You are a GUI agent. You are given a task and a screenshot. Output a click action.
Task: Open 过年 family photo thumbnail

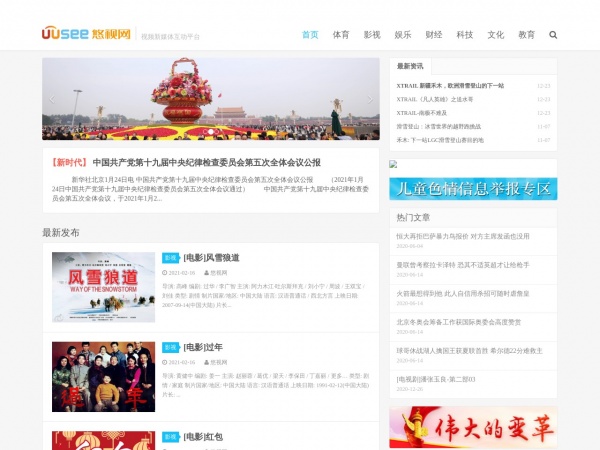tap(103, 377)
